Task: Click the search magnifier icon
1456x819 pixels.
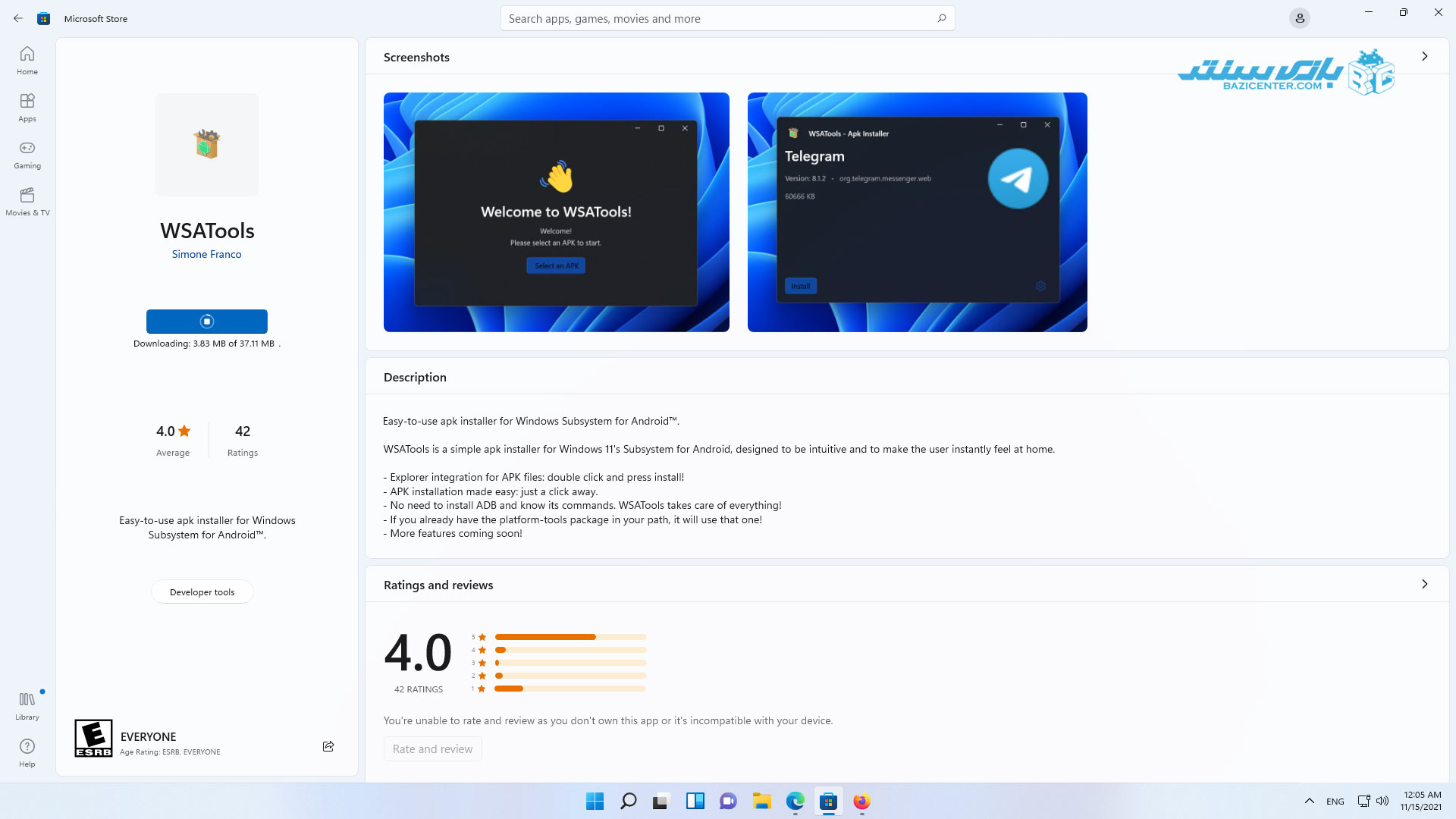Action: [941, 18]
